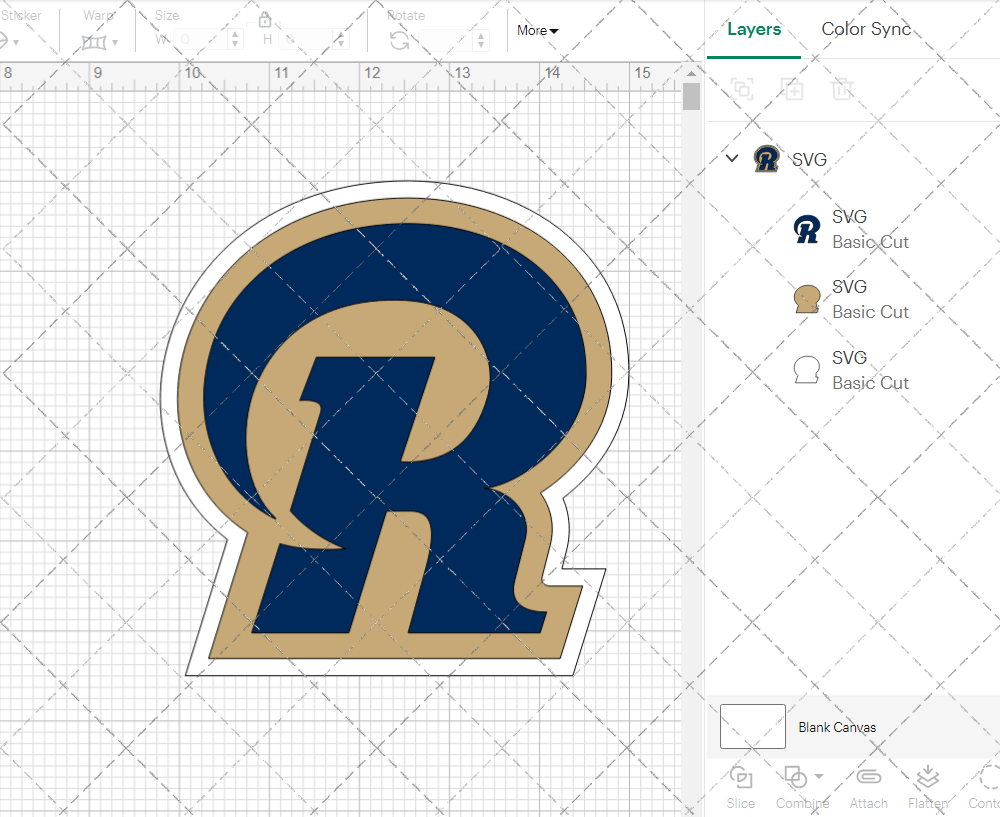Click the tan shape layer thumbnail
The height and width of the screenshot is (817, 1000).
tap(807, 299)
